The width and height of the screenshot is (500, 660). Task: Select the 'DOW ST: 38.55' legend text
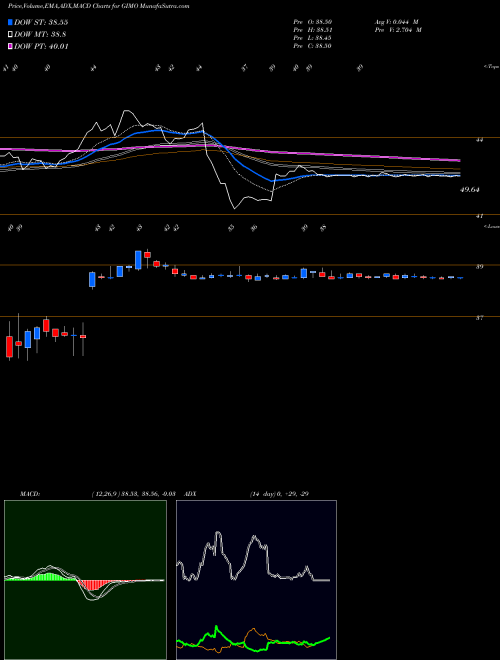tap(41, 22)
